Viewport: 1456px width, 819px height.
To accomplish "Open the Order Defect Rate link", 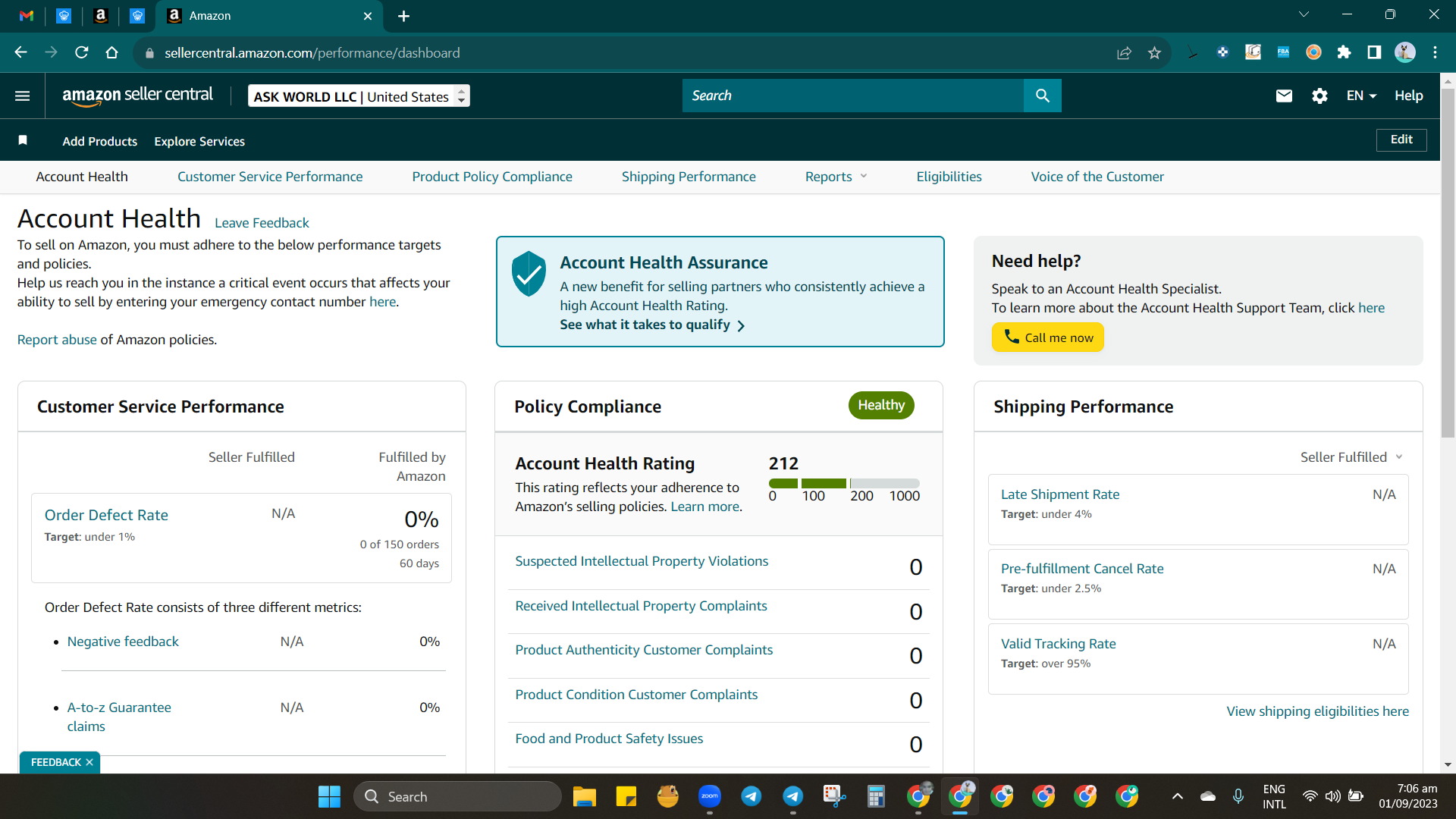I will pos(106,515).
